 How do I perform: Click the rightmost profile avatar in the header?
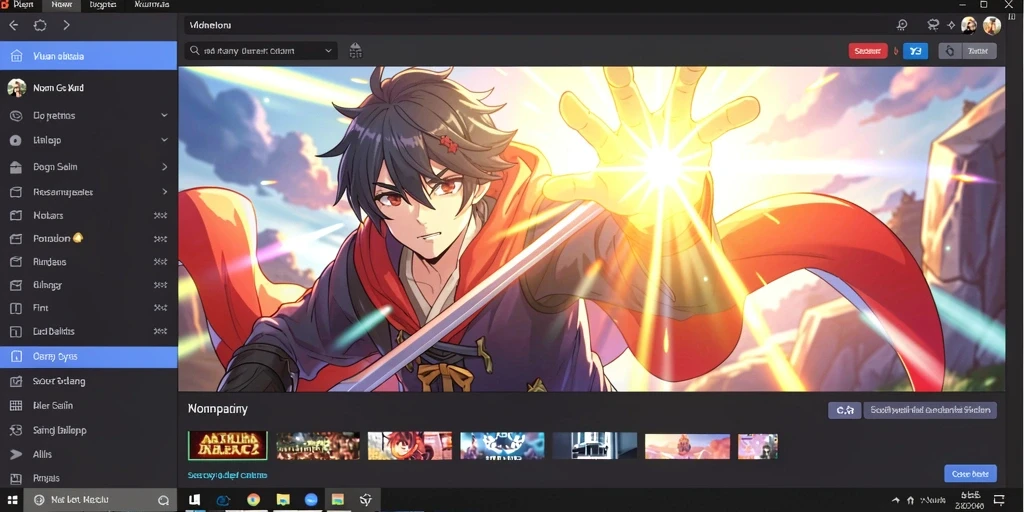(991, 25)
